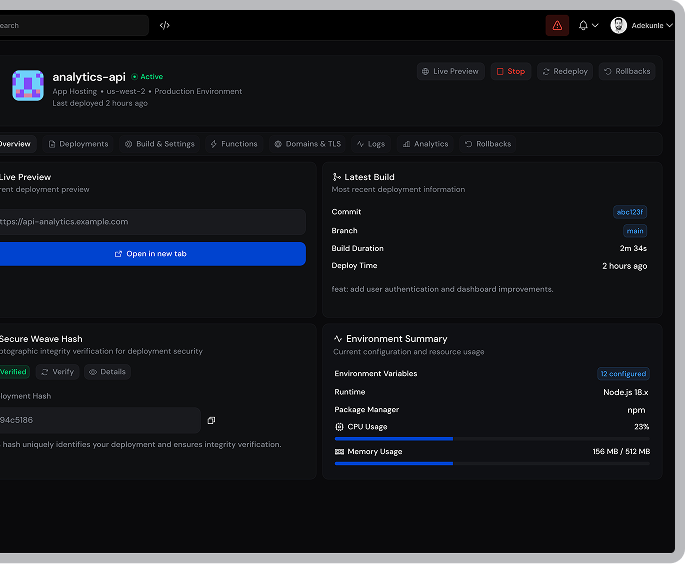The height and width of the screenshot is (564, 685).
Task: Open the Analytics tab
Action: [x=425, y=144]
